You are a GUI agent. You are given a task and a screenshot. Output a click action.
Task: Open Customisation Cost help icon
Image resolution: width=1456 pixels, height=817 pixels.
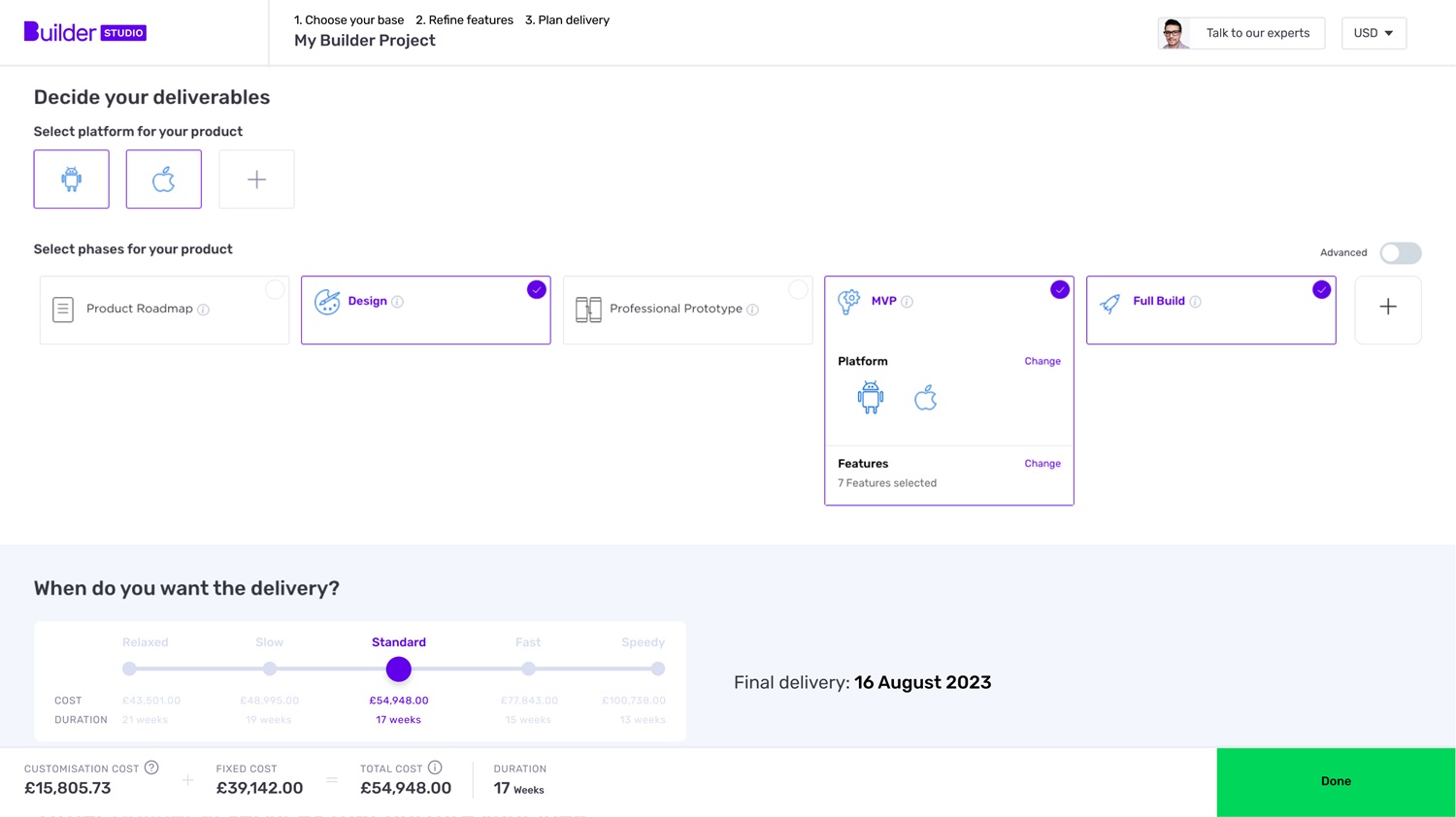coord(151,768)
